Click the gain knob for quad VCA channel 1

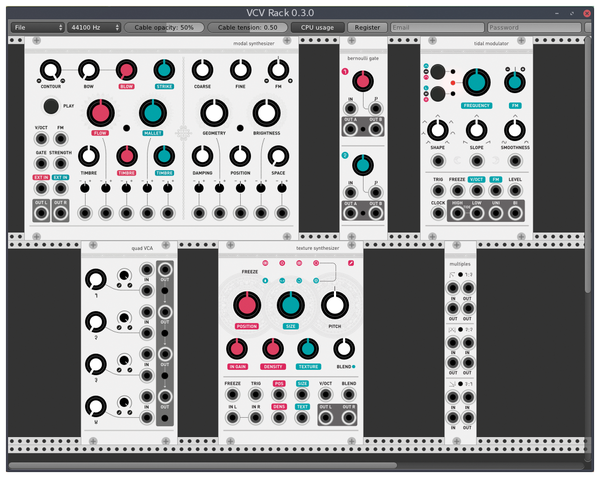coord(96,279)
